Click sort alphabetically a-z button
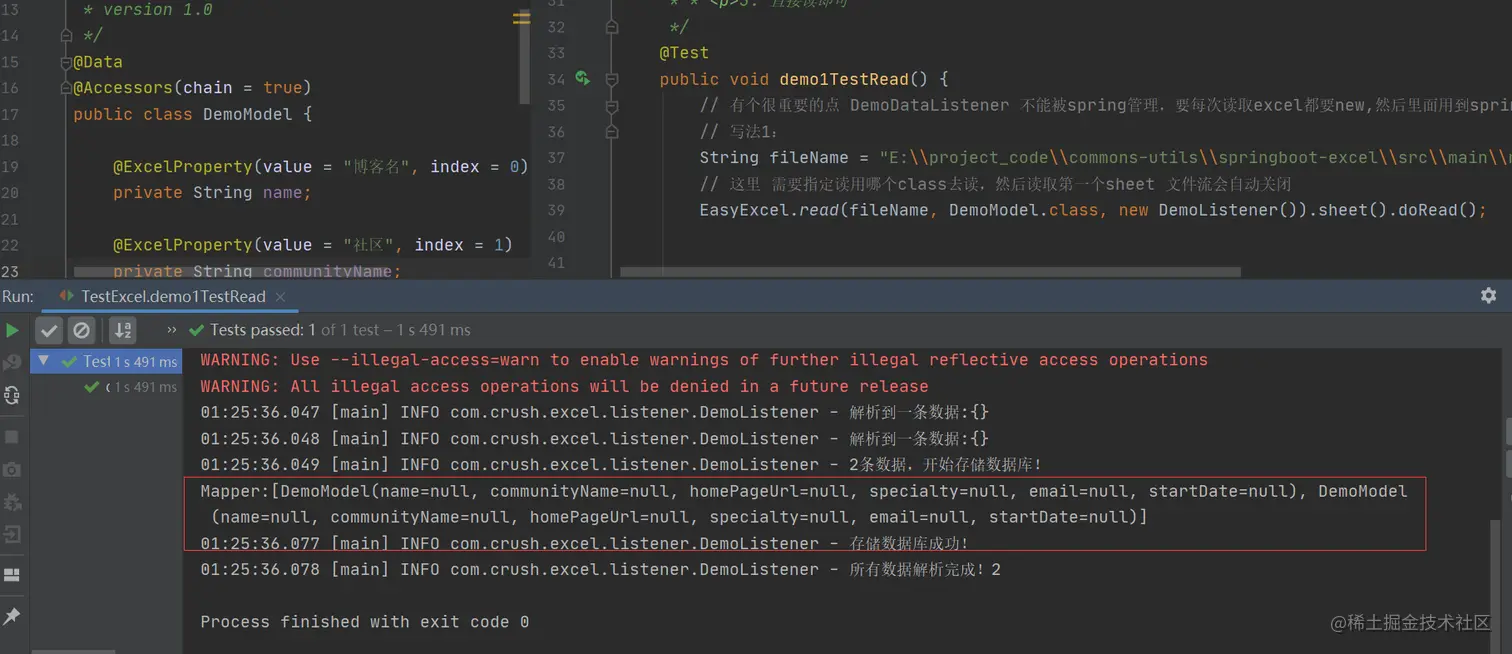 pos(123,330)
